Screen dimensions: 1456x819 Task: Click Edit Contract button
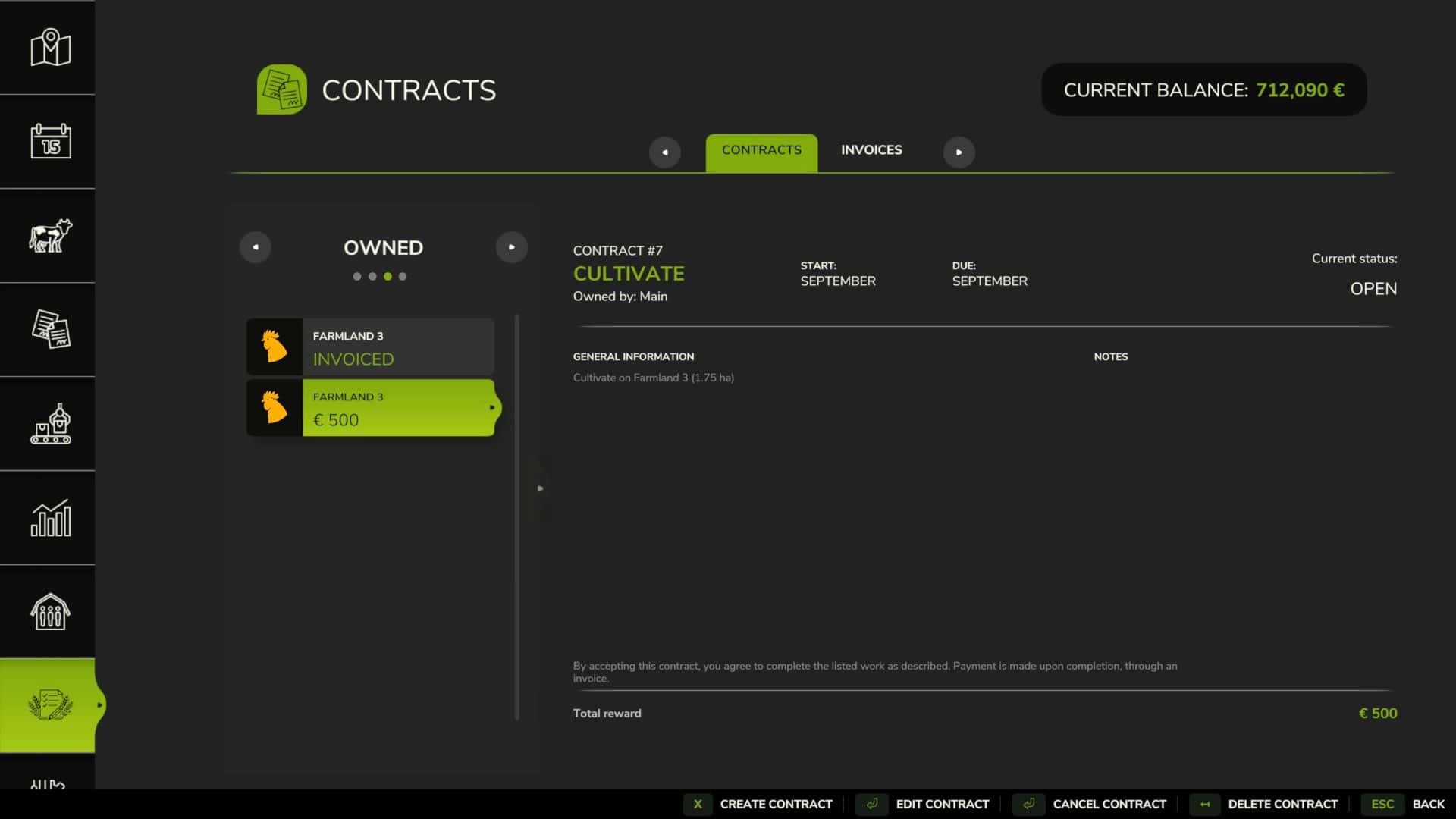tap(942, 804)
